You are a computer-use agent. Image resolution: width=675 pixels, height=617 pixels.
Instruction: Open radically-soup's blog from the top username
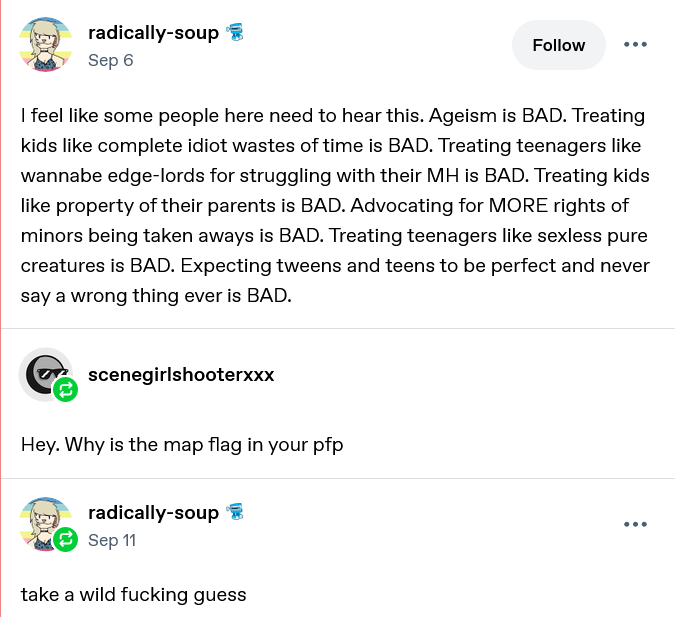coord(153,33)
